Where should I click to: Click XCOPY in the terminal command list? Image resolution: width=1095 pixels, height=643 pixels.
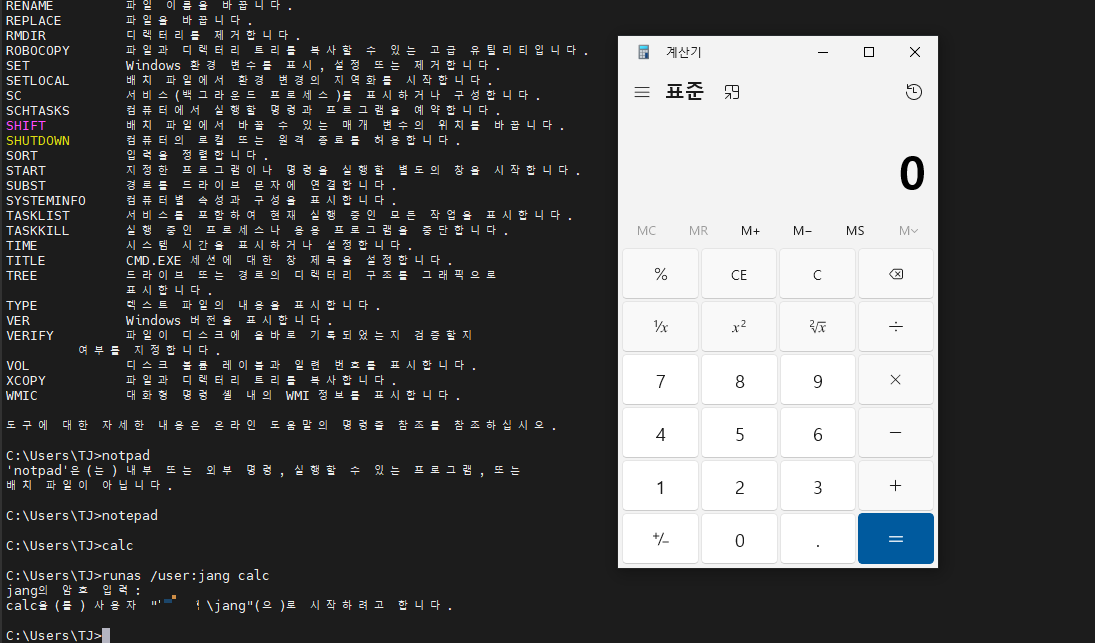pos(26,380)
